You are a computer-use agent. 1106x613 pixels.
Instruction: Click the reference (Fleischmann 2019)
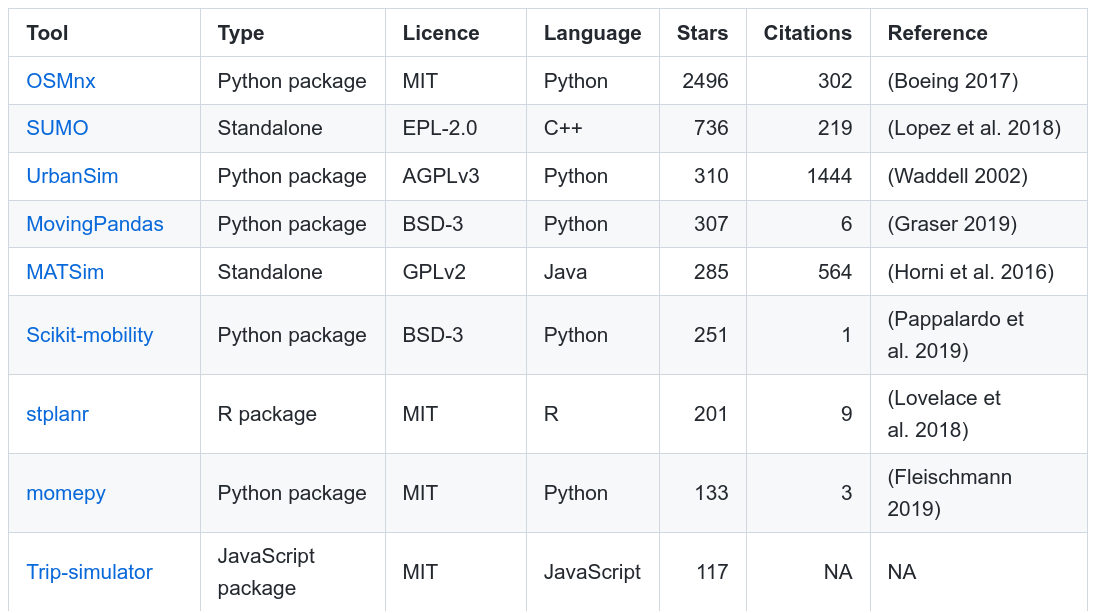(x=949, y=493)
